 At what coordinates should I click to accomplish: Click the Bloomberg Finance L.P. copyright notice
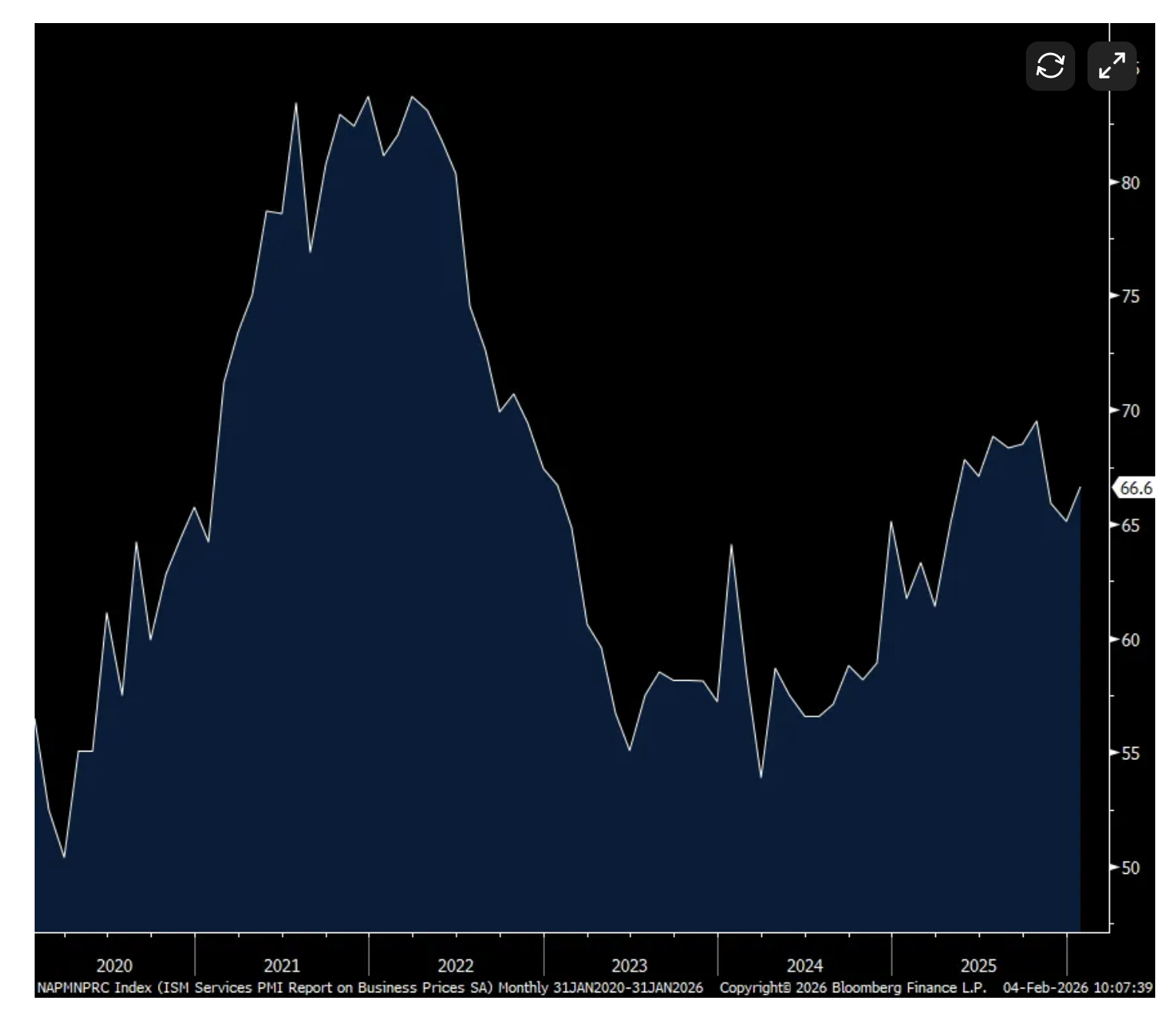pyautogui.click(x=853, y=988)
